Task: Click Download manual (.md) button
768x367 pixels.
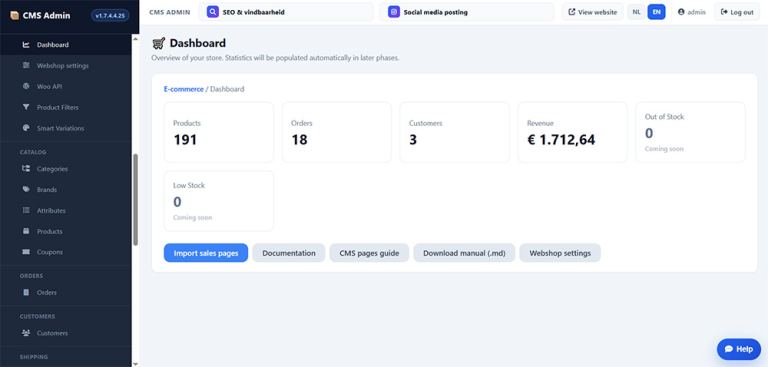Action: pyautogui.click(x=464, y=253)
